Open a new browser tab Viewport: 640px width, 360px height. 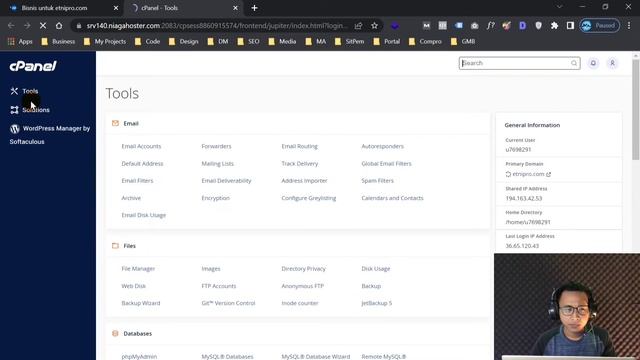[254, 8]
